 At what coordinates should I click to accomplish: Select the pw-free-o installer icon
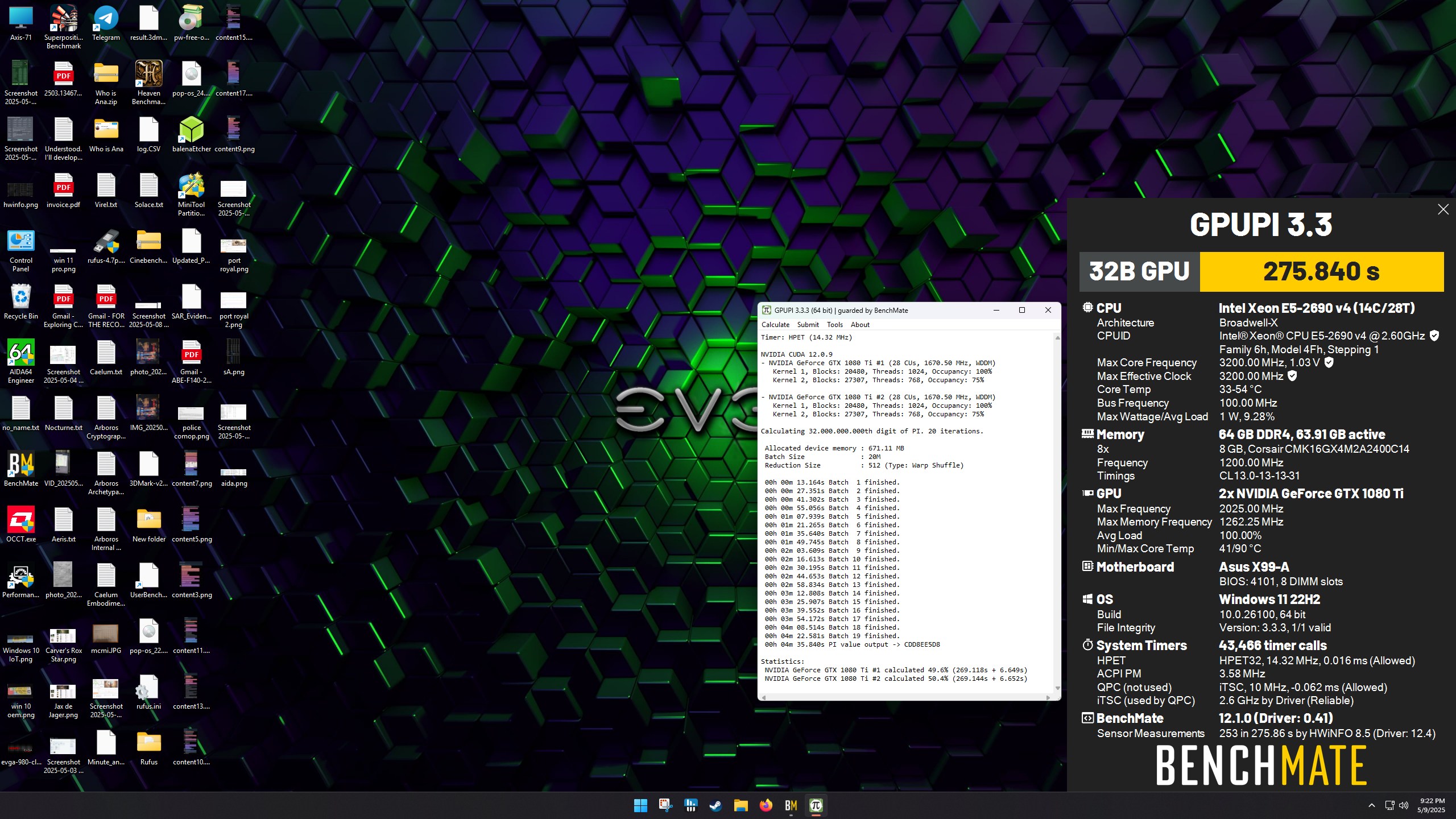192,23
